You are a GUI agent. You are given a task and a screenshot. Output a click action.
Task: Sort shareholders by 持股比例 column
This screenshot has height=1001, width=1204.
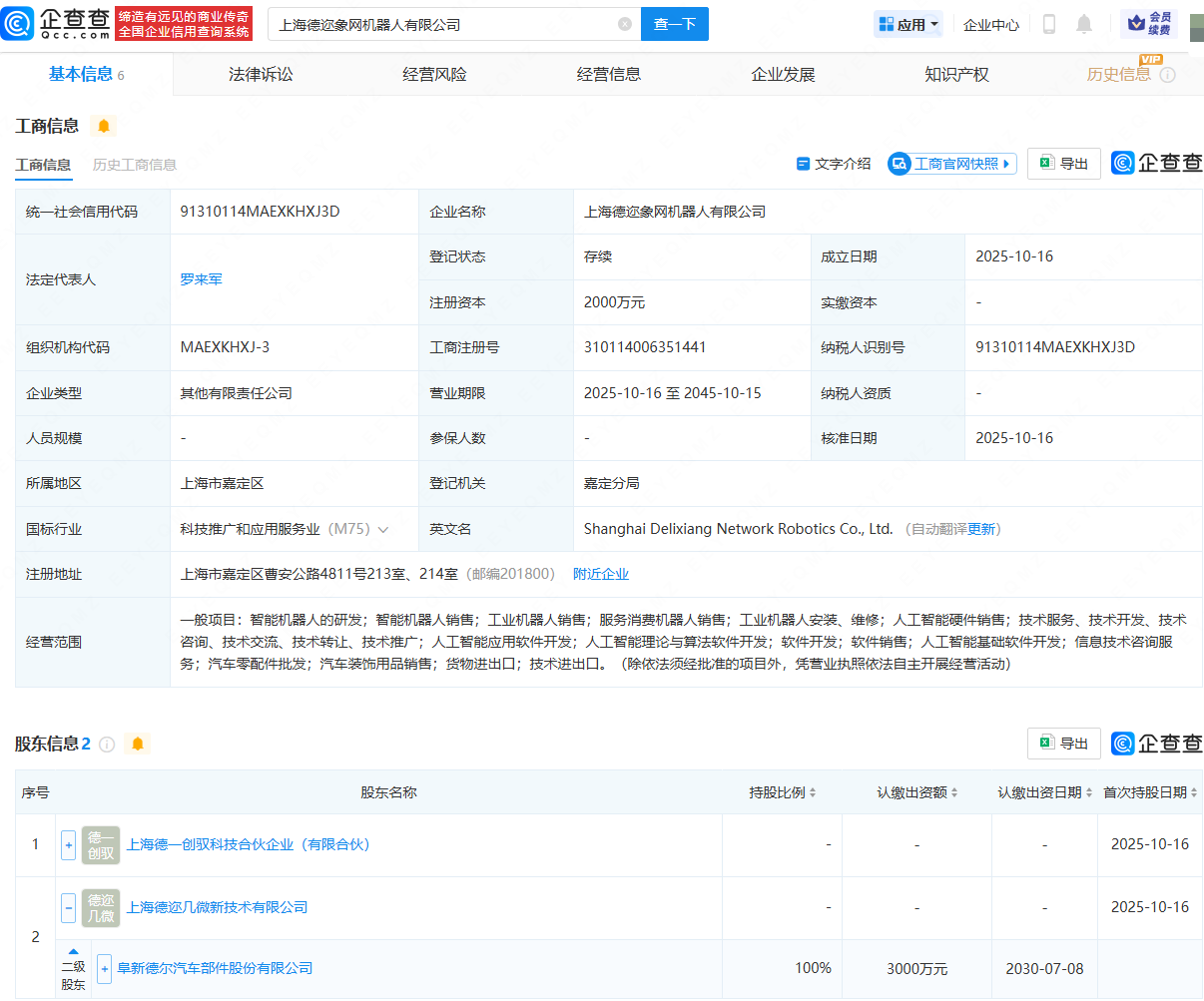click(x=783, y=792)
